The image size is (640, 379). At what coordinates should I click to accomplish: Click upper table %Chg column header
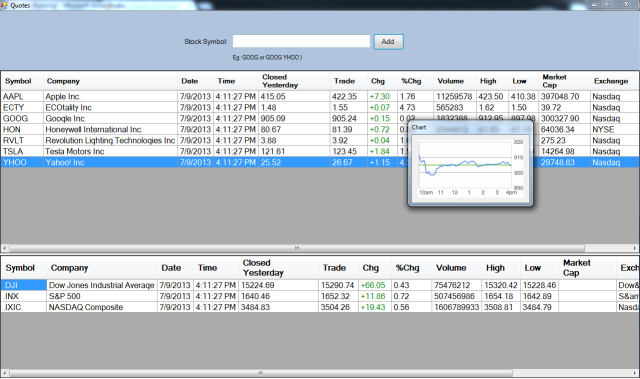pos(415,81)
